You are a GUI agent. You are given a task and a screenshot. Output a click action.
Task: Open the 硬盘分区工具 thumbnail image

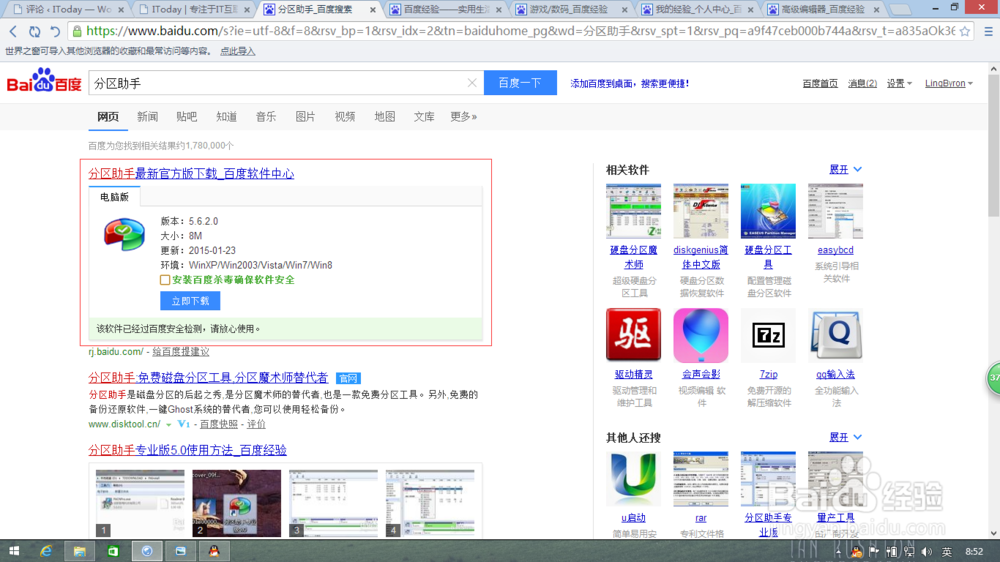(x=768, y=211)
